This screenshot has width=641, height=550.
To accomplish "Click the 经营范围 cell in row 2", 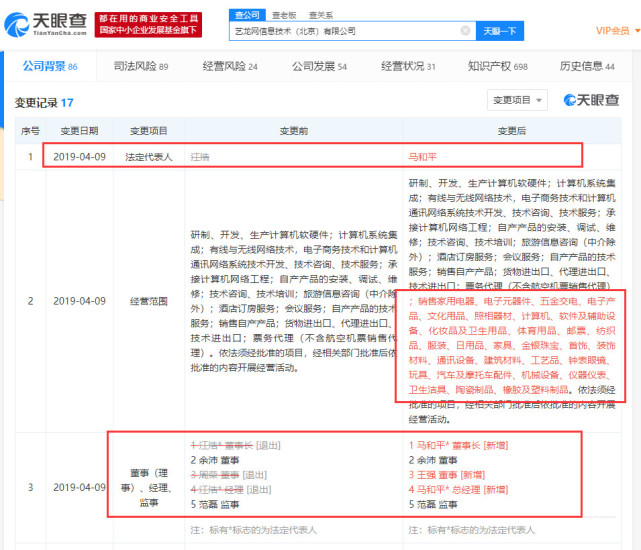I will coord(148,301).
